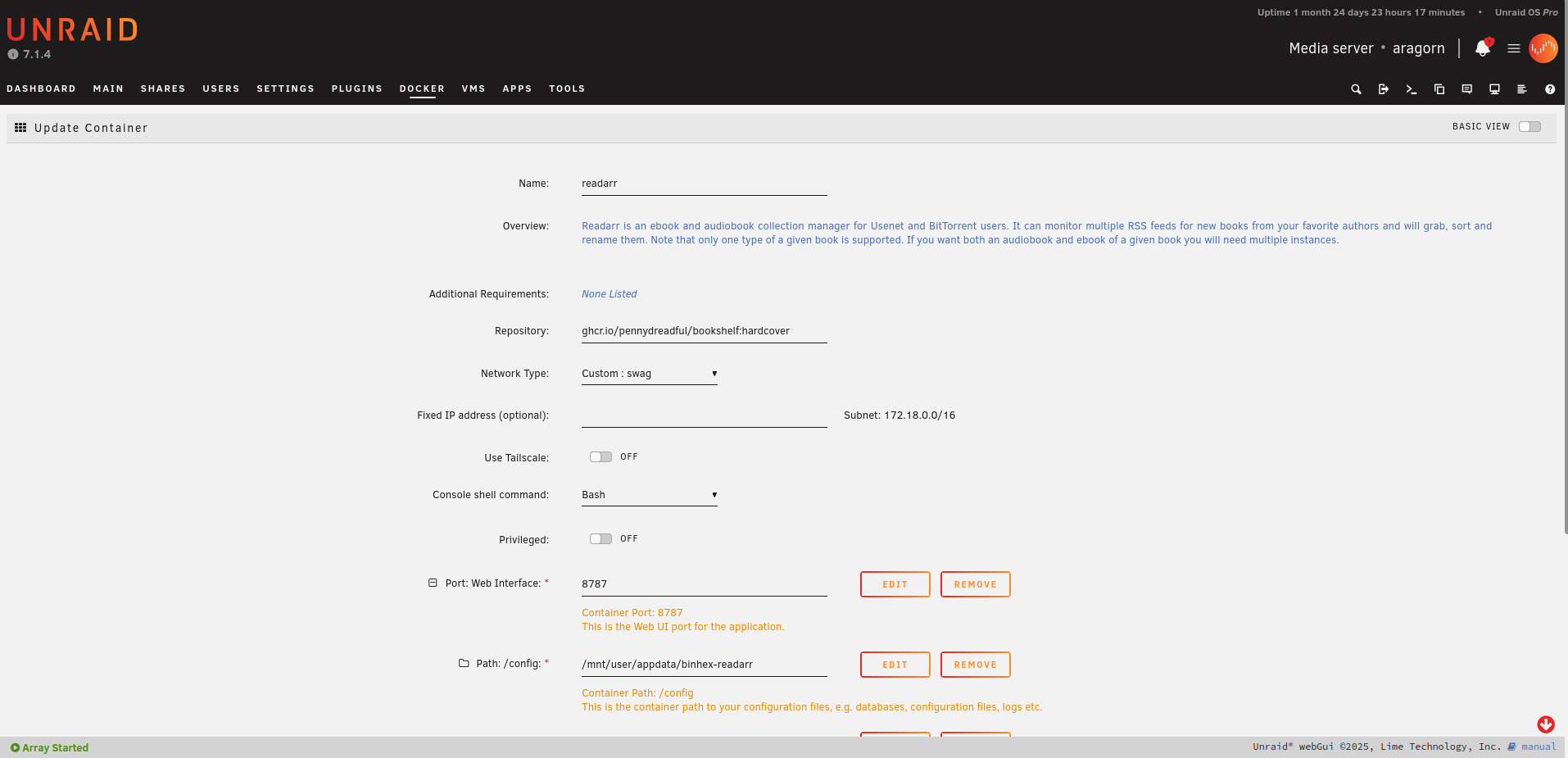
Task: Click Edit for Port: Web Interface
Action: (895, 584)
